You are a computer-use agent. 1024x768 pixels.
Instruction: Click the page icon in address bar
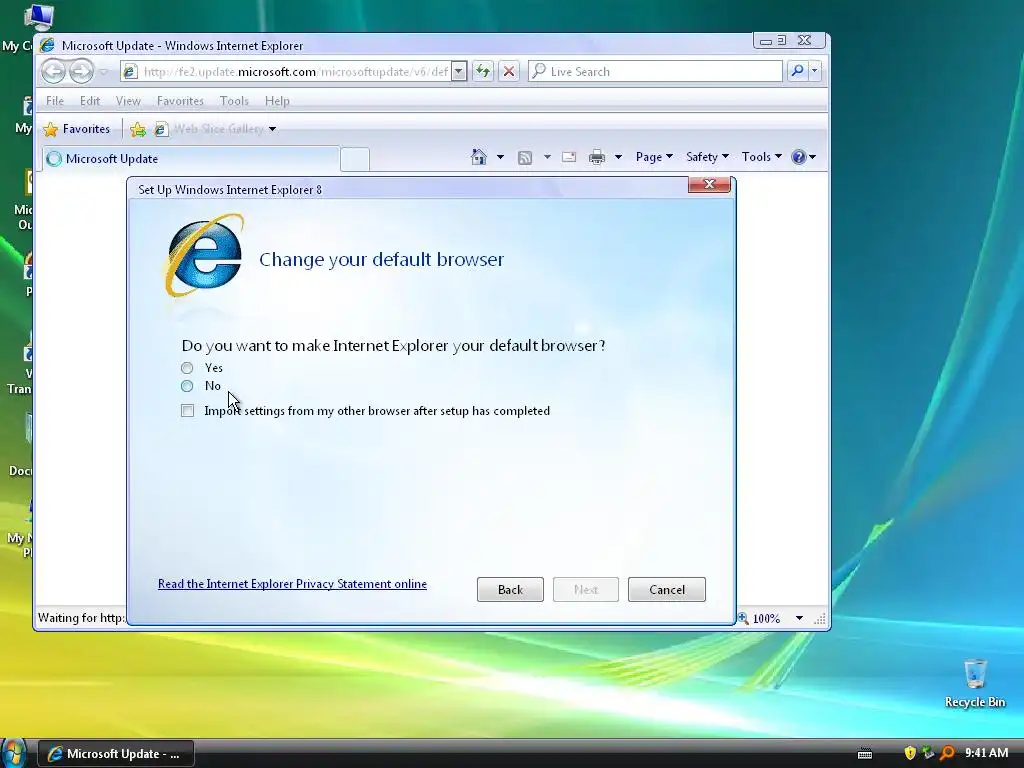click(130, 72)
